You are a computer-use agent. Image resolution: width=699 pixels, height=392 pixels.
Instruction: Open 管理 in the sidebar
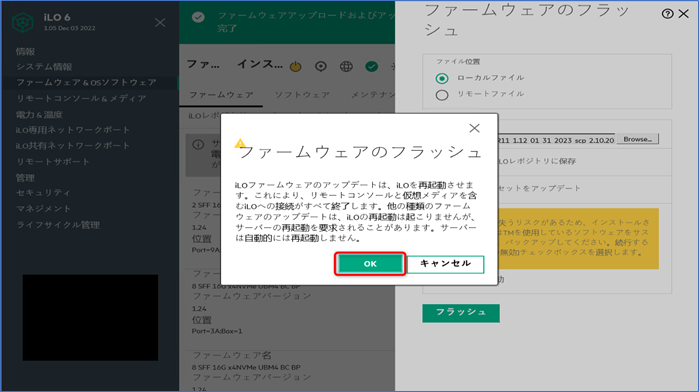pos(25,178)
